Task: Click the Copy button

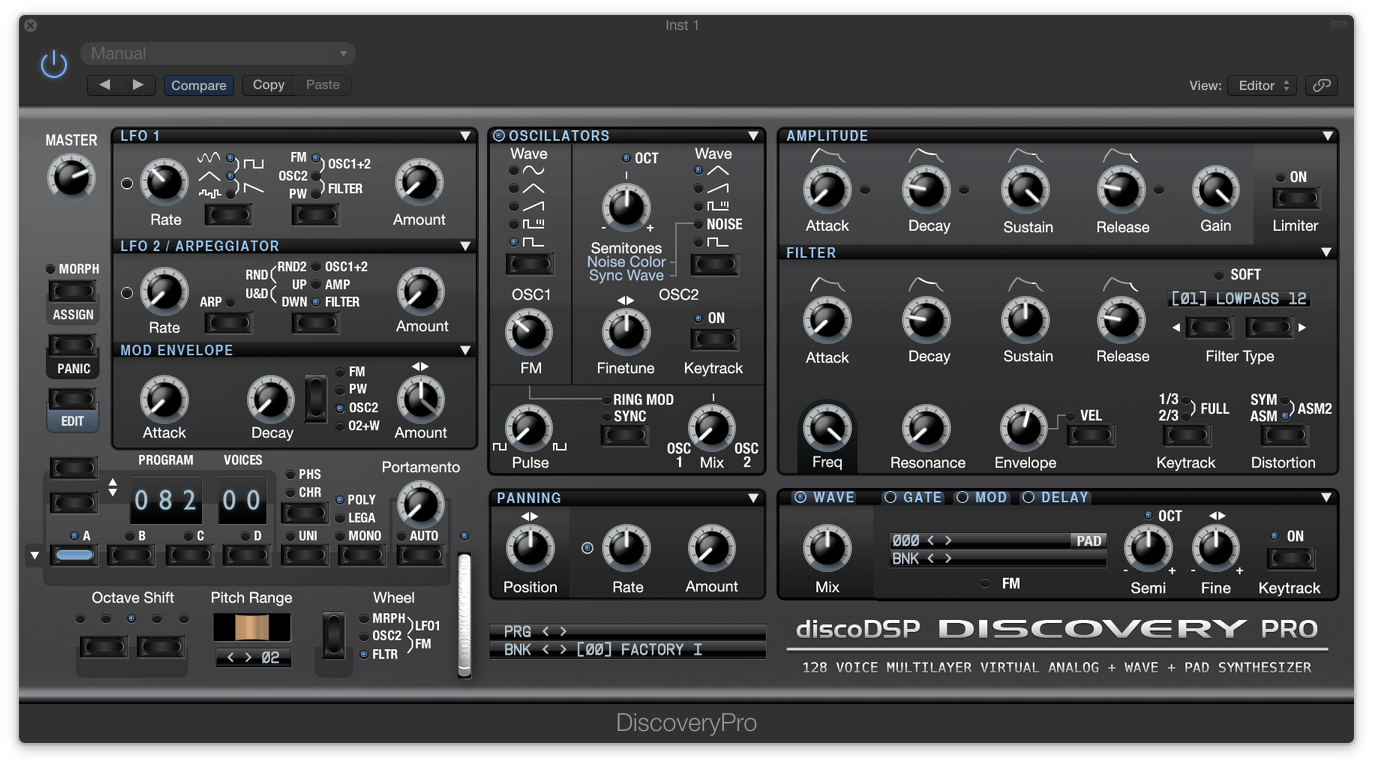Action: tap(269, 85)
